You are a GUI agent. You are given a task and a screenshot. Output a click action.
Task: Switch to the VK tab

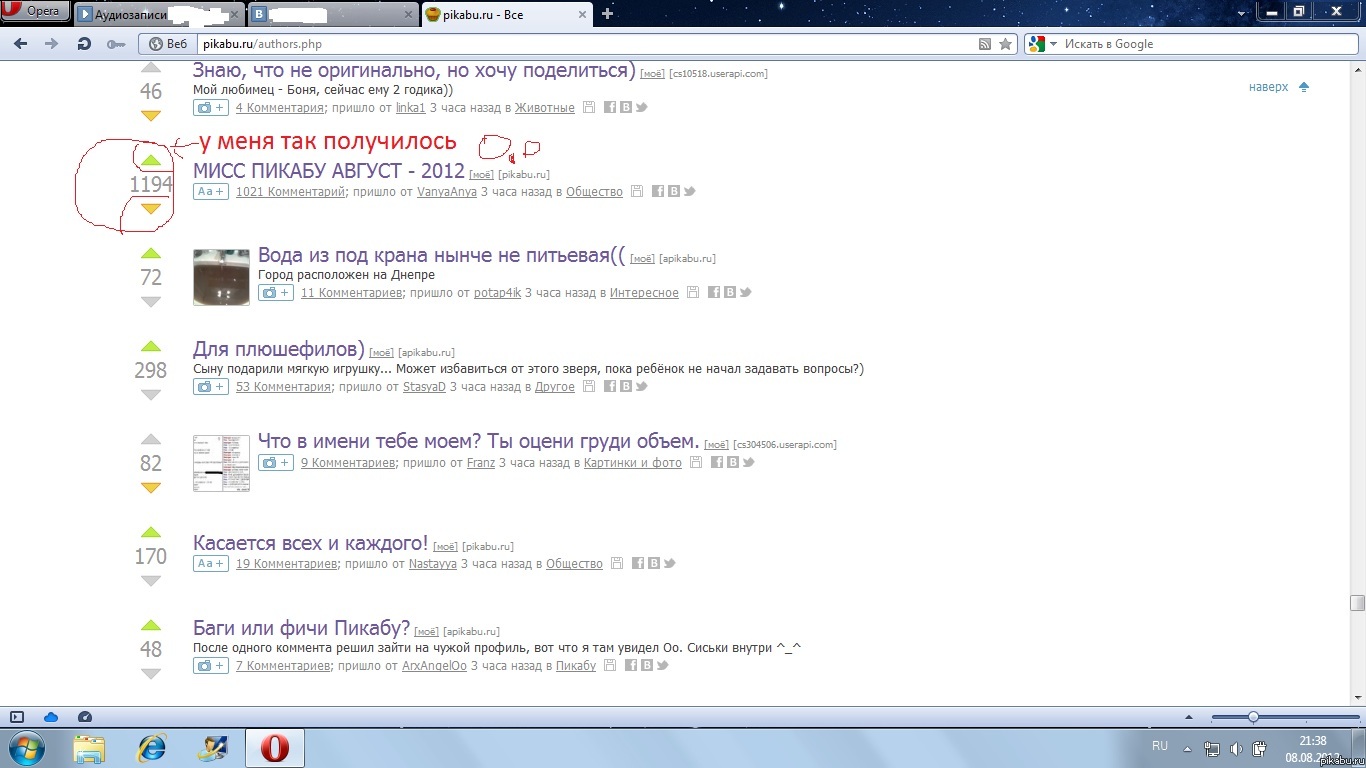tap(334, 14)
